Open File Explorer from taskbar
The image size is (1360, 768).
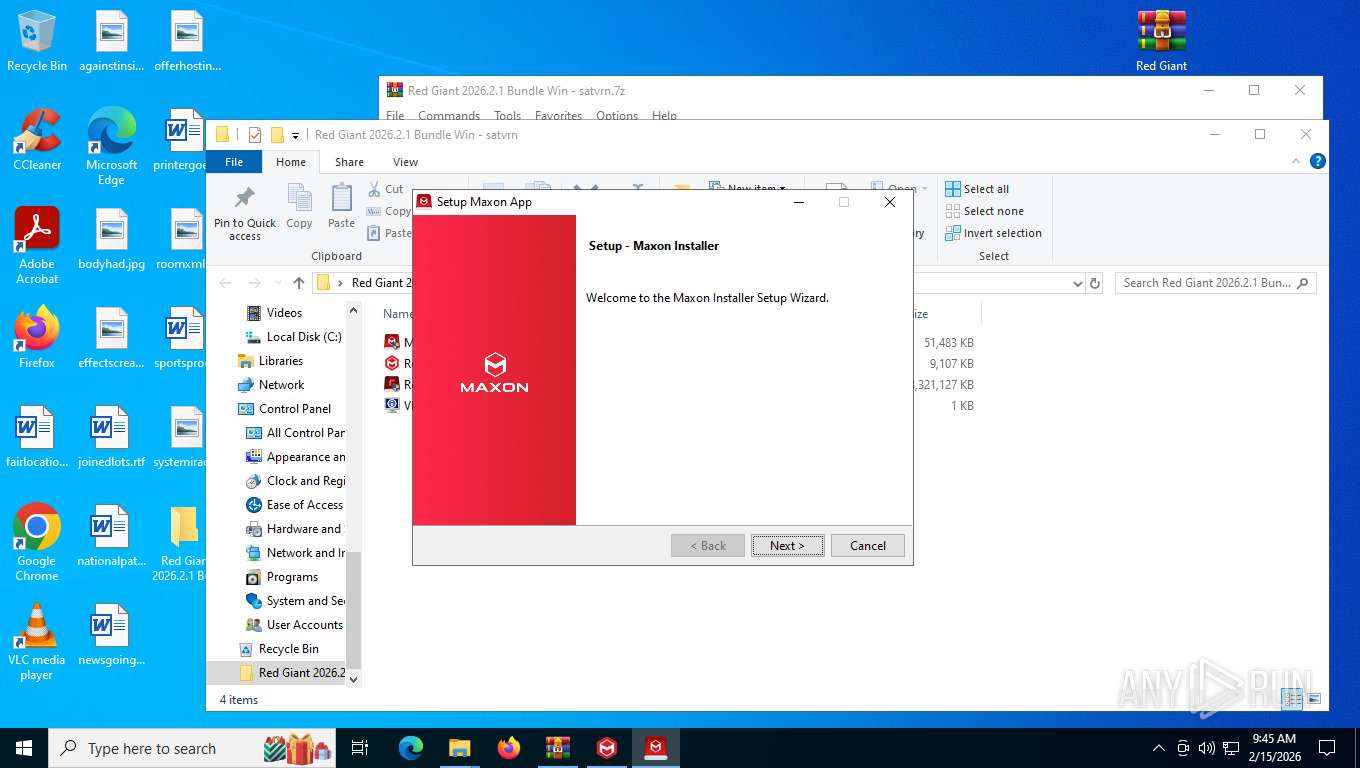pos(459,748)
